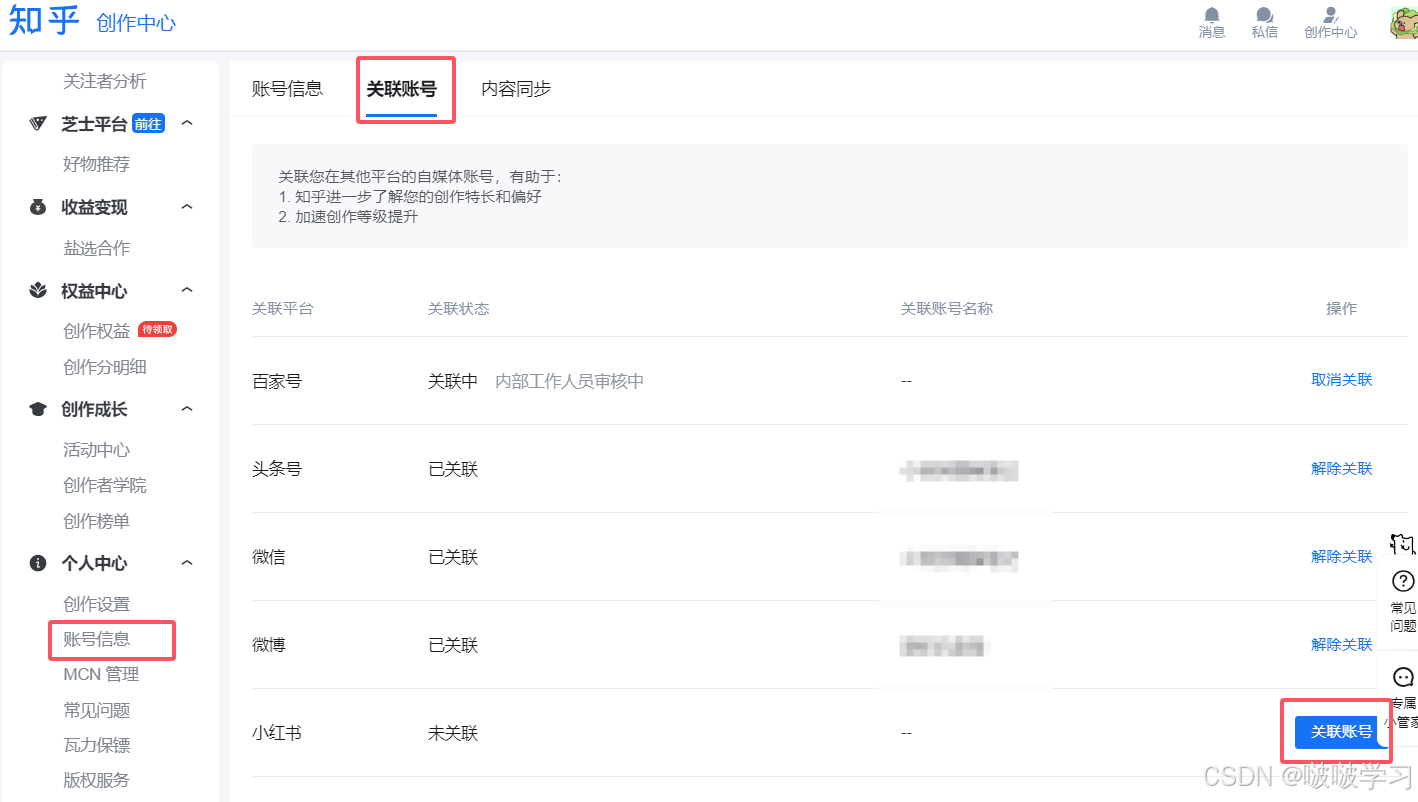Image resolution: width=1418 pixels, height=802 pixels.
Task: Click the 关联账号名称 column header
Action: (x=947, y=308)
